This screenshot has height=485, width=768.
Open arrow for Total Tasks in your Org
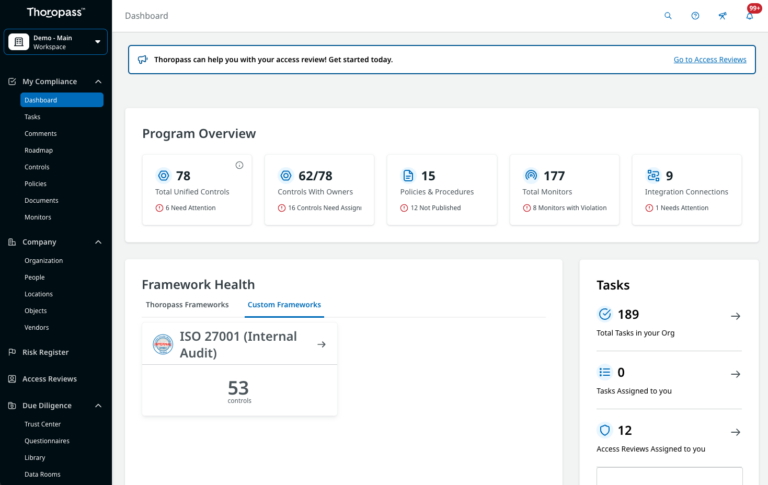click(x=735, y=316)
